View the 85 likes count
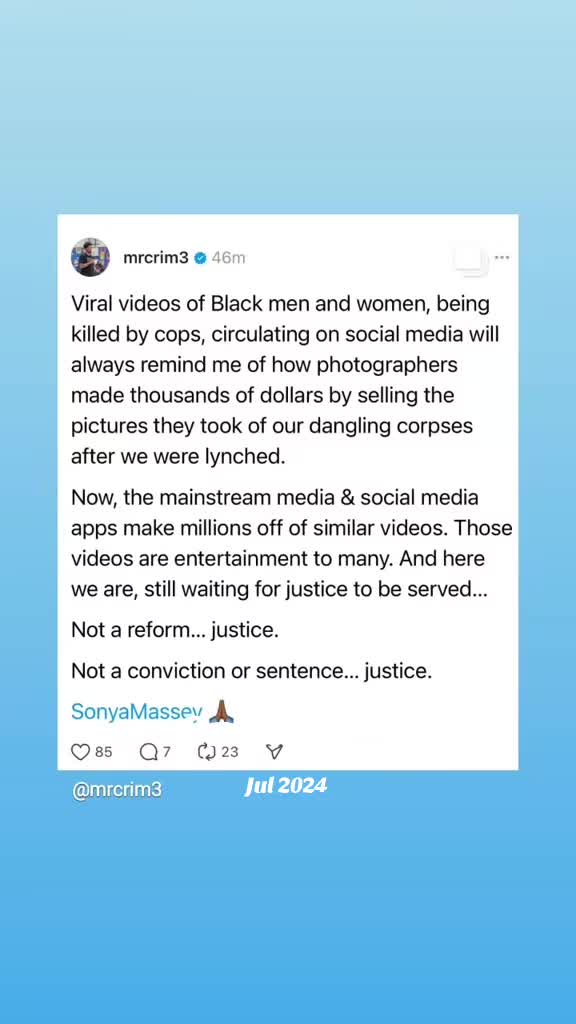The image size is (576, 1024). [104, 752]
